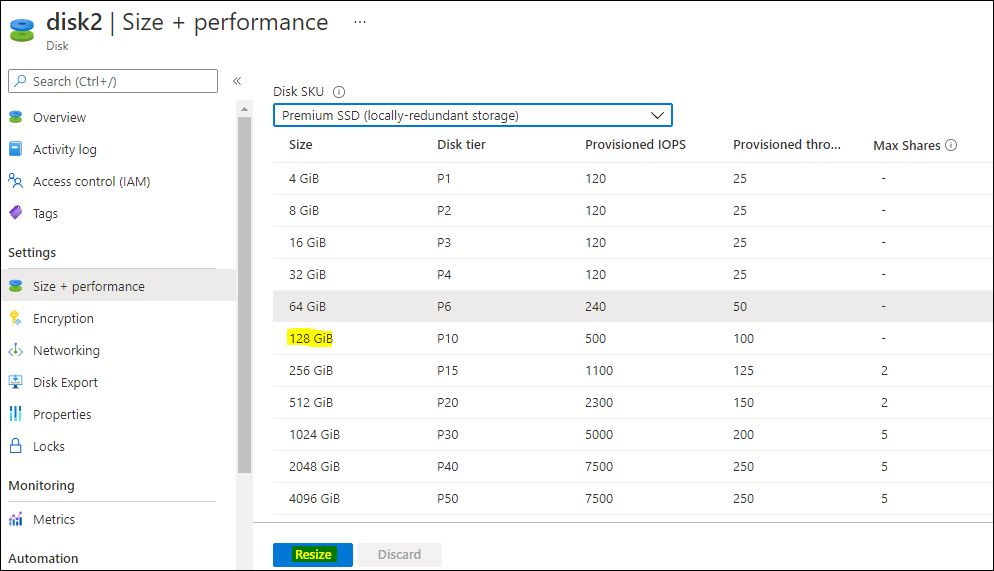Image resolution: width=994 pixels, height=571 pixels.
Task: Click the Disk SKU info icon
Action: pos(339,92)
